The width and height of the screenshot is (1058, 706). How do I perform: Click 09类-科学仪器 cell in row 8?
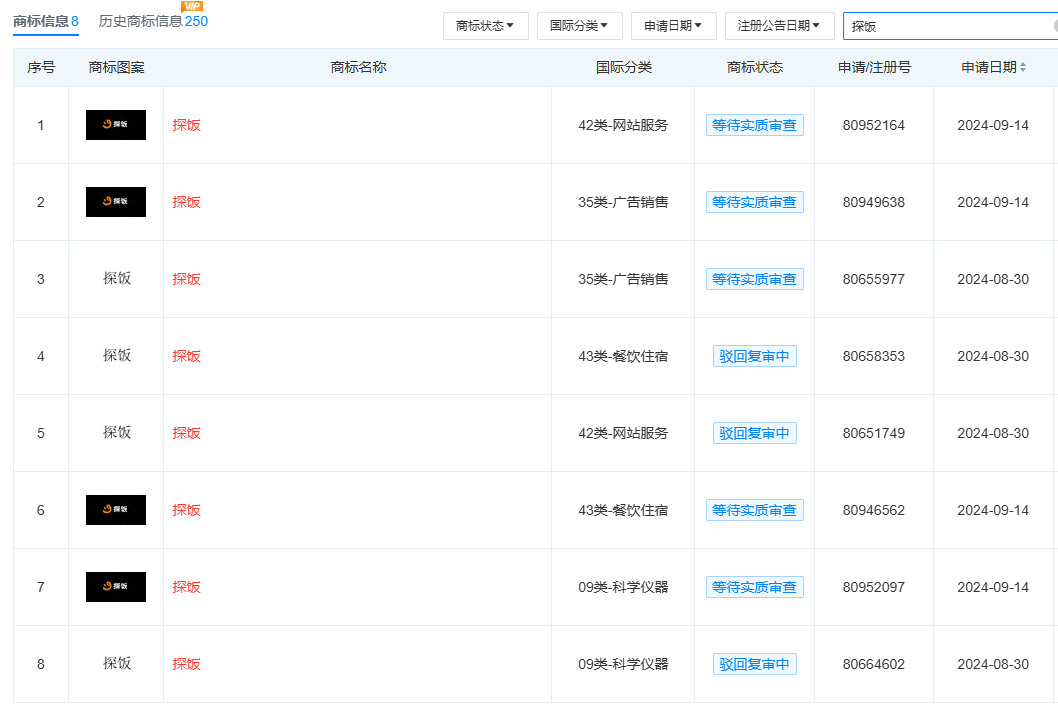(623, 663)
